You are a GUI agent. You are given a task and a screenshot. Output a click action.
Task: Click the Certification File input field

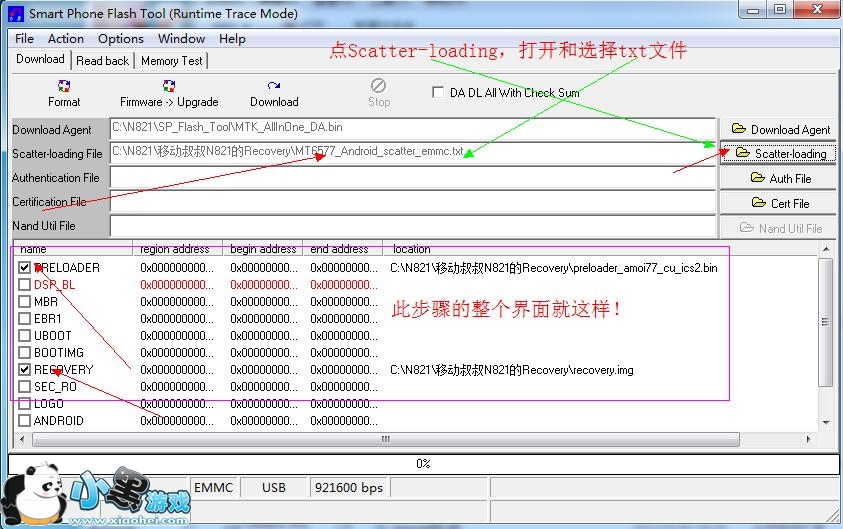(412, 202)
